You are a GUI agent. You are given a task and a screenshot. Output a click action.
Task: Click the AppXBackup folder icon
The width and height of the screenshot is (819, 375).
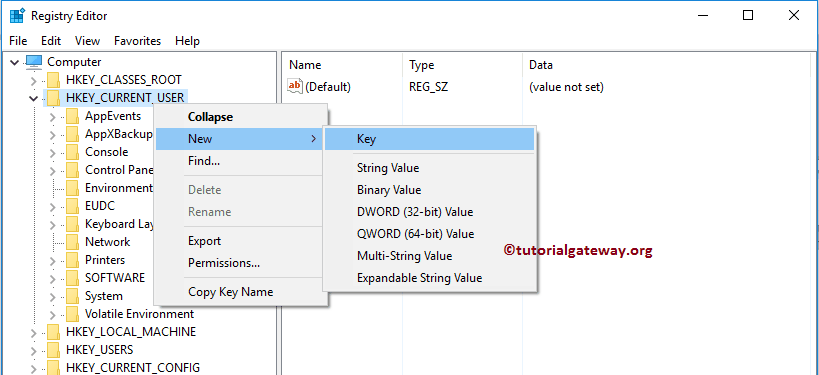point(72,134)
